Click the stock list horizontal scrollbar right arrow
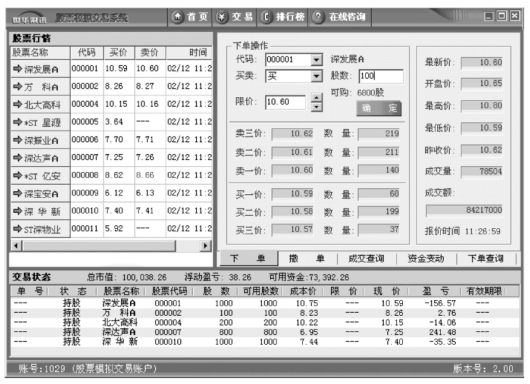 click(x=205, y=245)
